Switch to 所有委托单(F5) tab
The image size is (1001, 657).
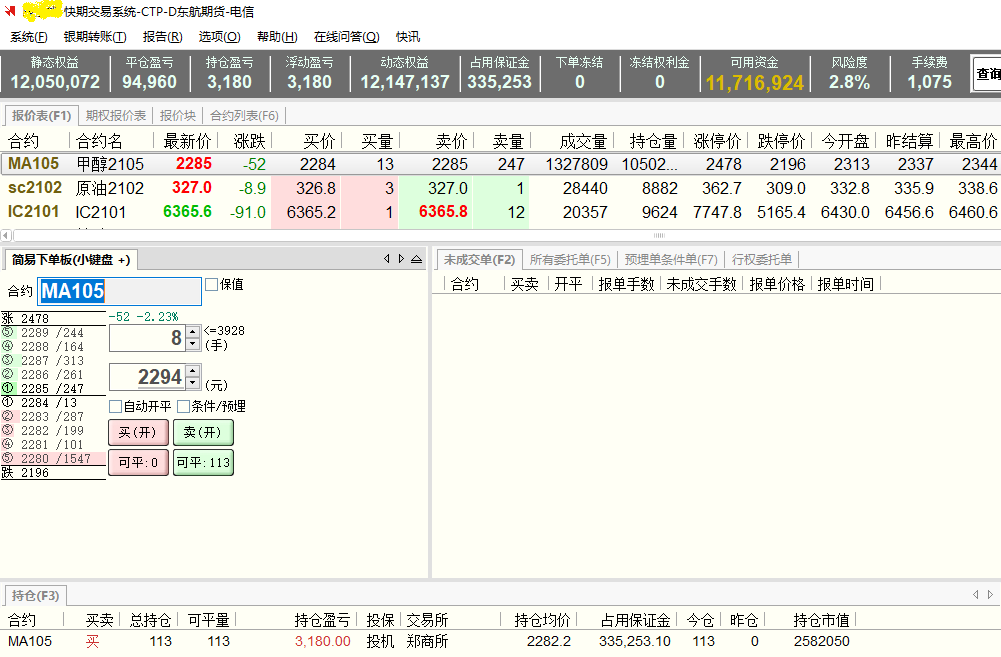pos(570,259)
